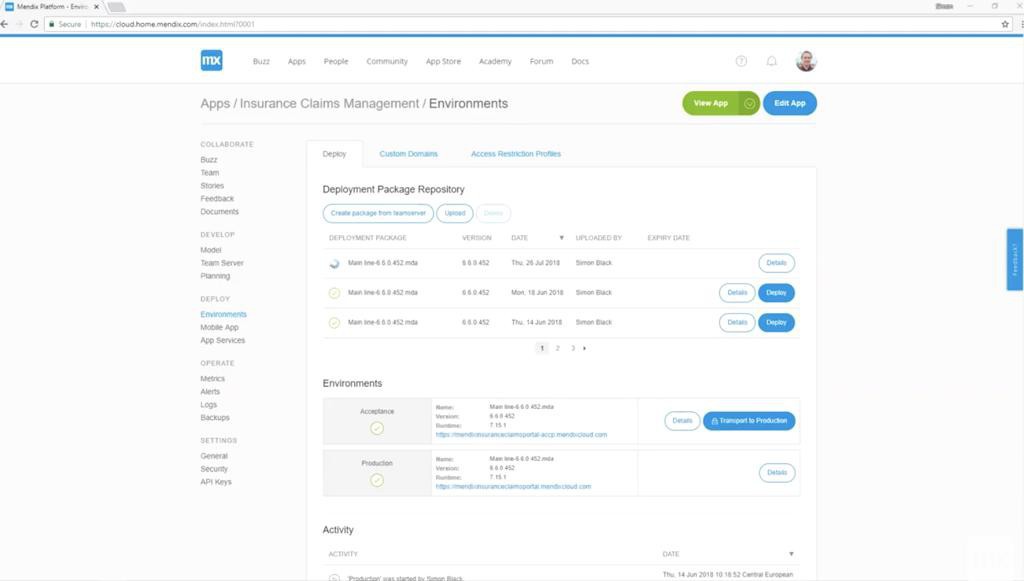Open Insurance Claims Management breadcrumb link

point(329,104)
